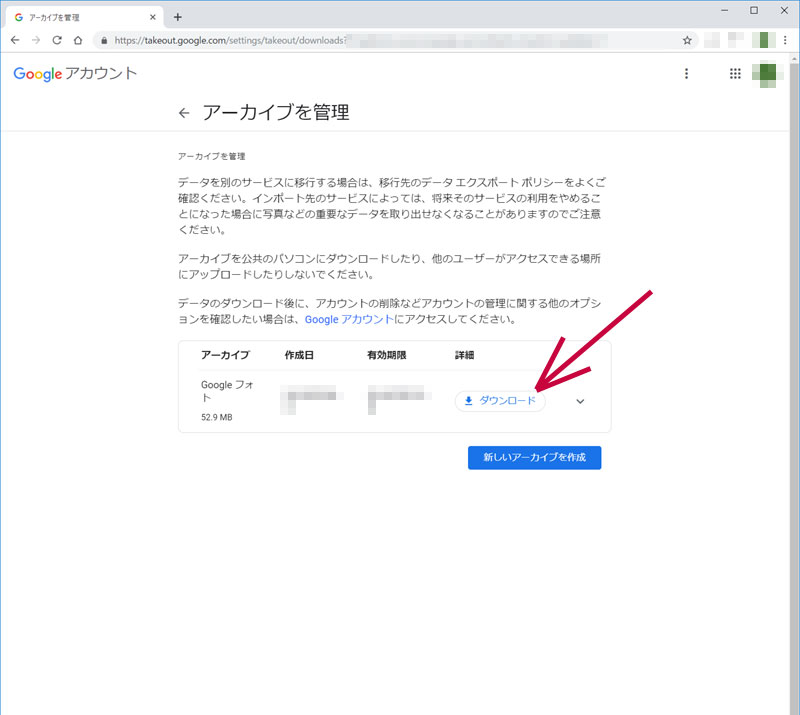
Task: Open a new browser tab
Action: (x=178, y=17)
